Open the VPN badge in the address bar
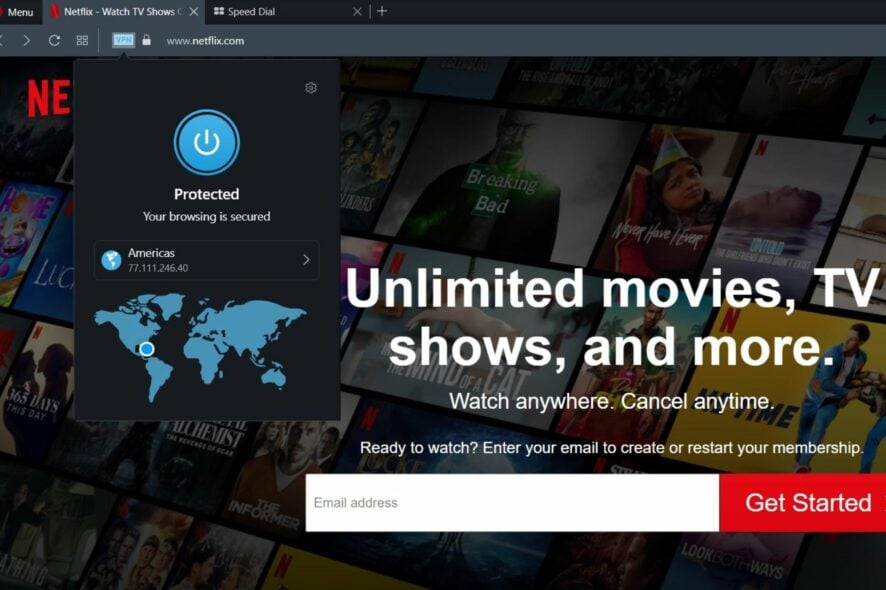This screenshot has height=590, width=886. [123, 40]
